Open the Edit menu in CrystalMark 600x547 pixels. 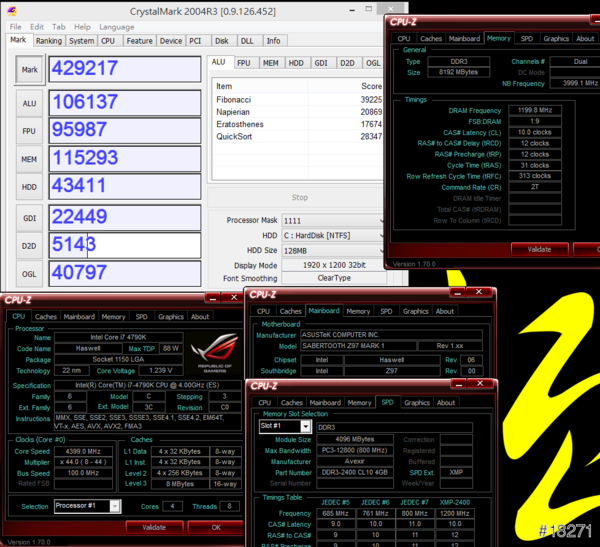click(37, 27)
